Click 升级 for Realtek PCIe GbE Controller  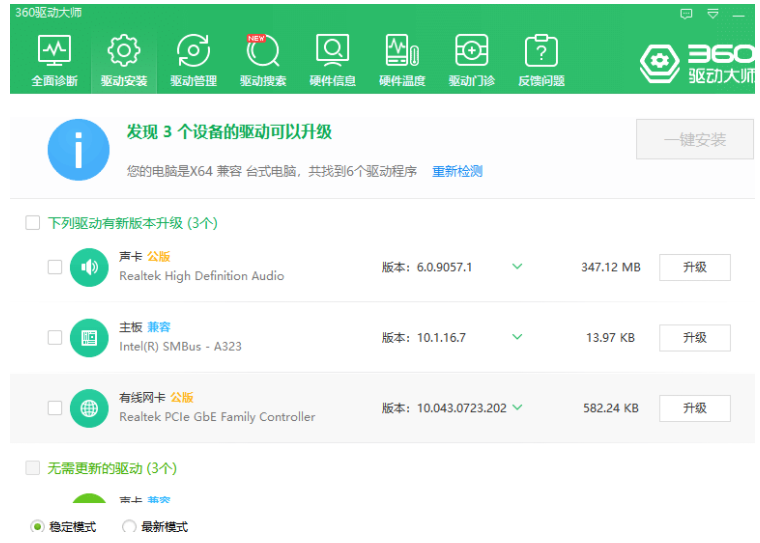coord(695,408)
